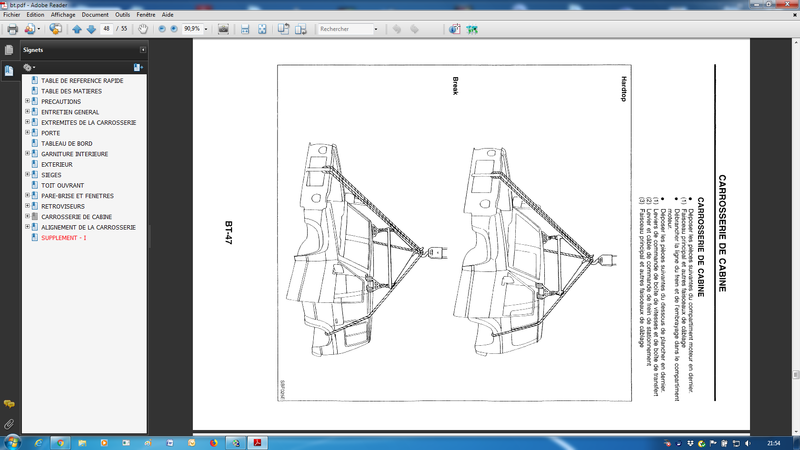Open the Aide menu
Viewport: 800px width, 450px height.
[x=167, y=15]
